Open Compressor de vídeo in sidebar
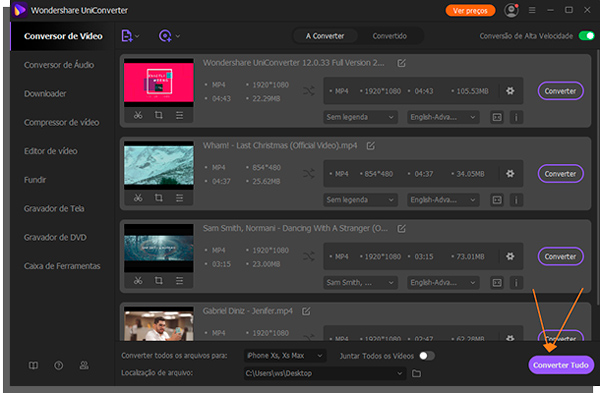 pos(62,122)
